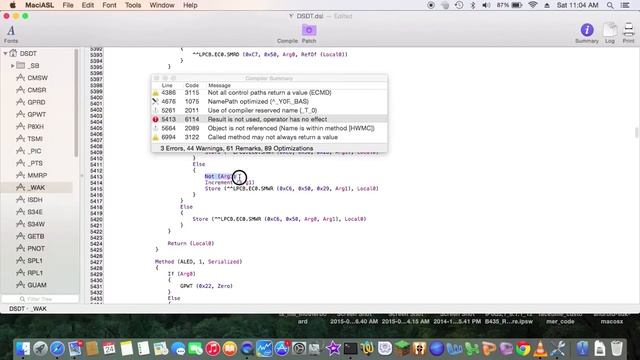The height and width of the screenshot is (360, 640).
Task: Open the Font menu
Action: click(x=109, y=5)
